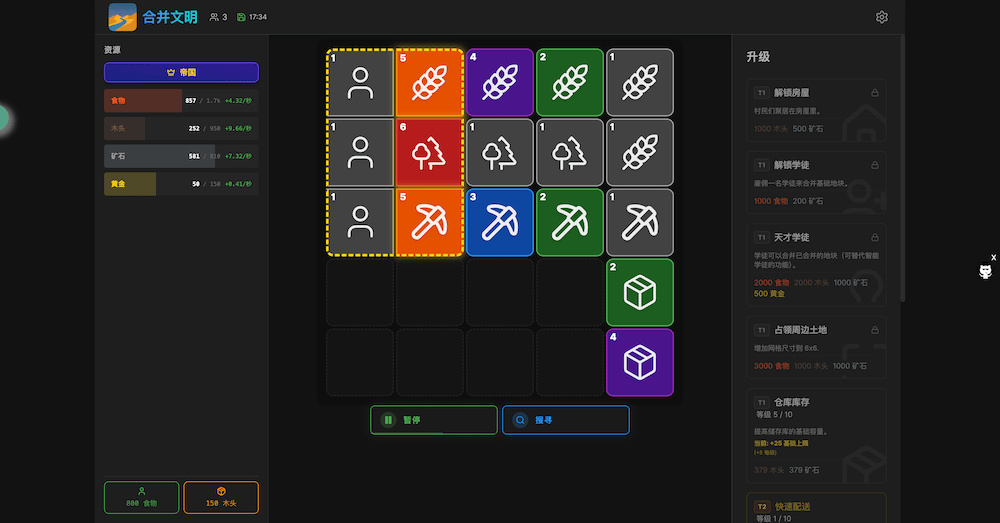Viewport: 1000px width, 523px height.
Task: Select the level 6 red forest tile
Action: pyautogui.click(x=430, y=153)
